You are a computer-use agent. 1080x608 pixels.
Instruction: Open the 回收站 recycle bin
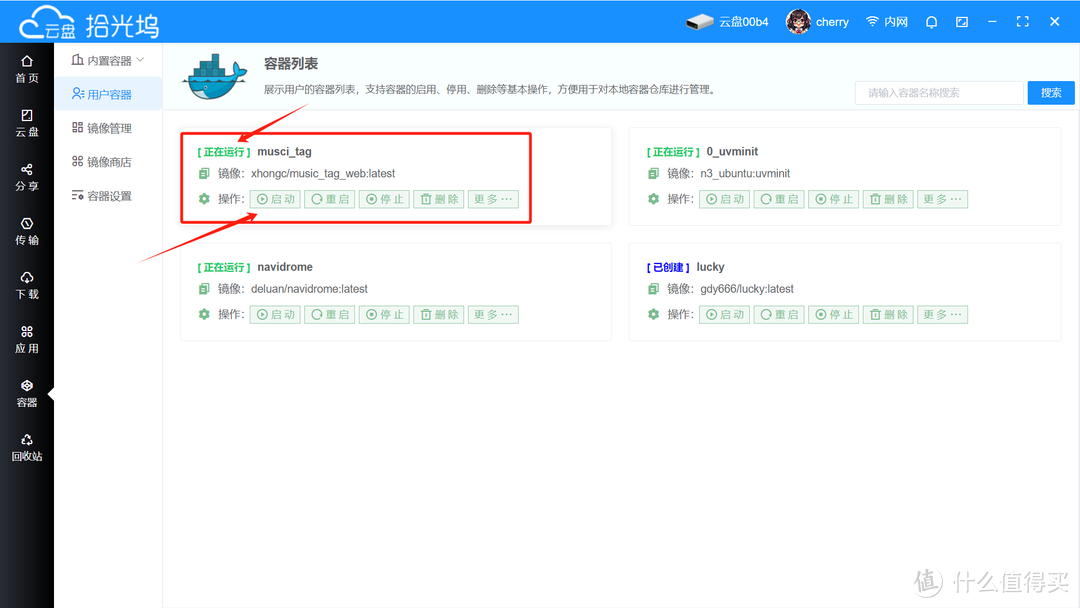[26, 445]
